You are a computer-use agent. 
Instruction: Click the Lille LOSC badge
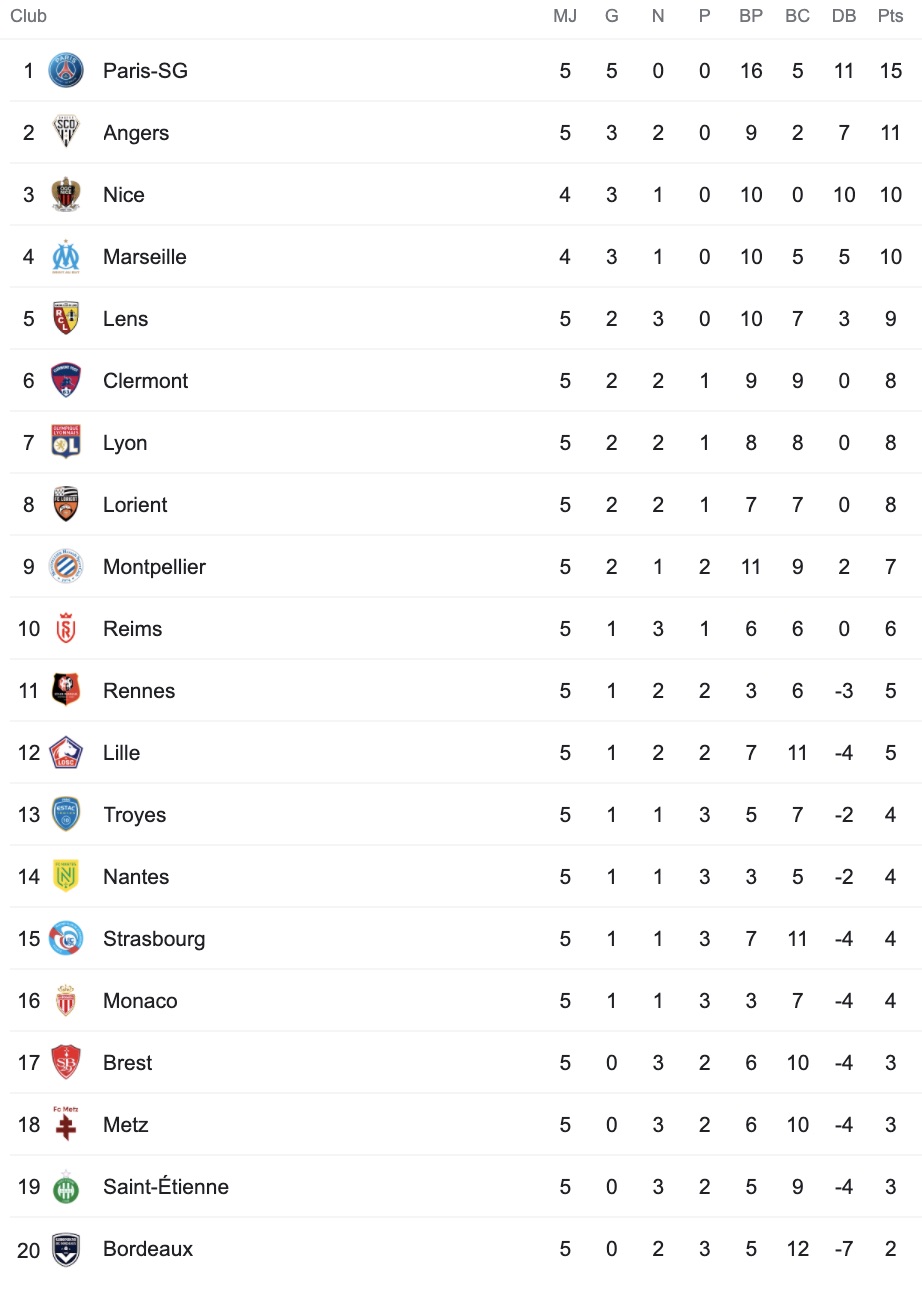(66, 753)
